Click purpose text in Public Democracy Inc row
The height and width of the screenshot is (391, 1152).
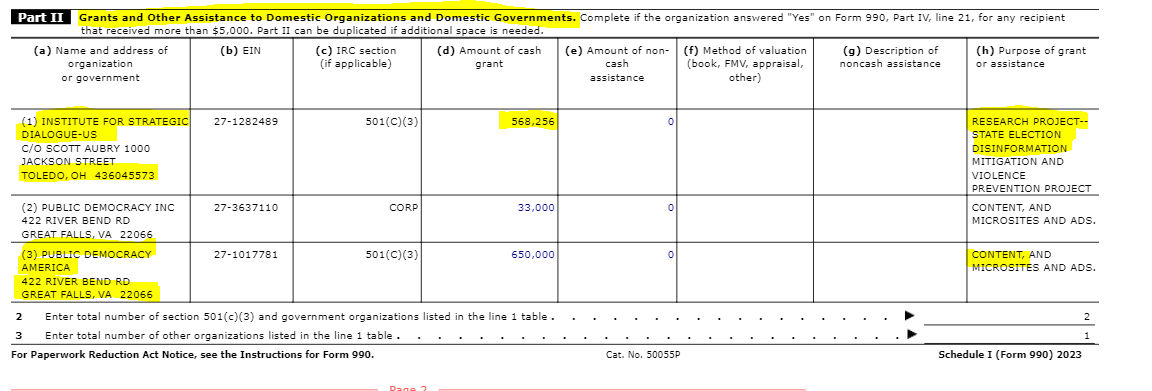[x=1034, y=214]
